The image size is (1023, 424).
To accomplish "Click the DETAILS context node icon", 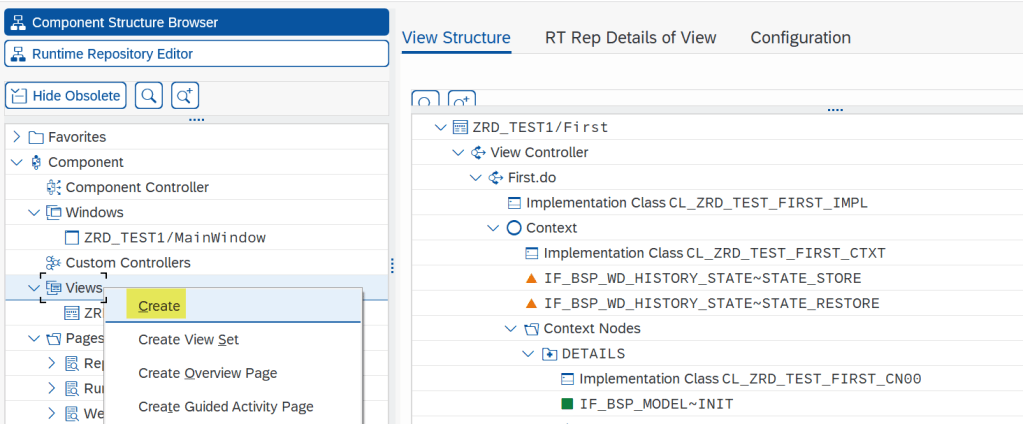I will coord(549,353).
